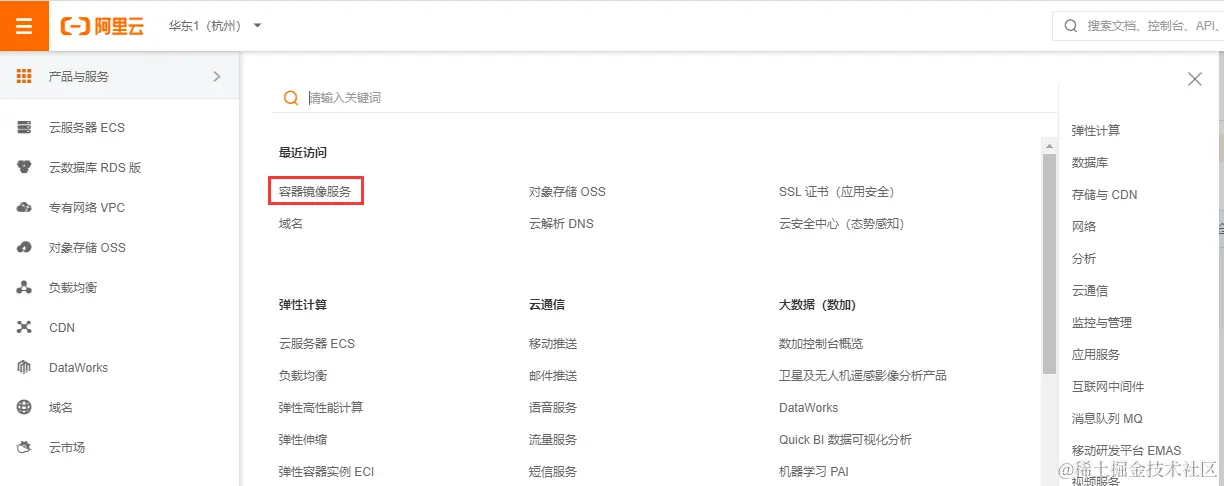Open 负载均衡 in left sidebar
1224x486 pixels.
point(73,287)
